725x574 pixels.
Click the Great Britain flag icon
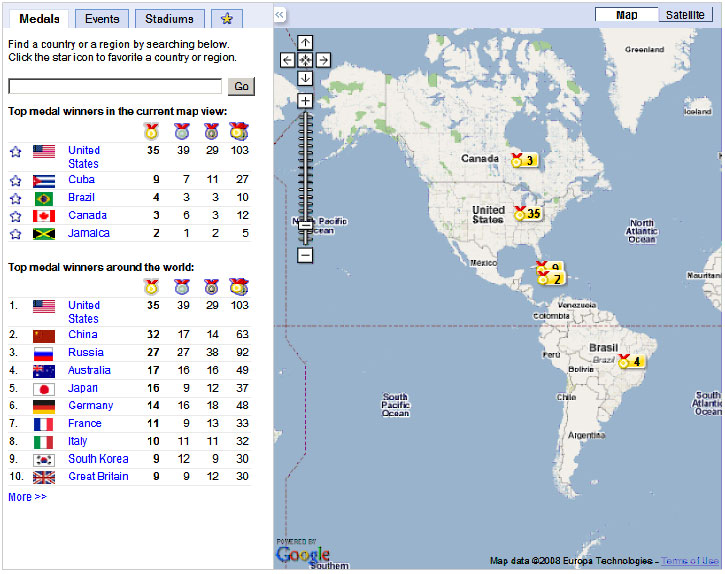[44, 477]
